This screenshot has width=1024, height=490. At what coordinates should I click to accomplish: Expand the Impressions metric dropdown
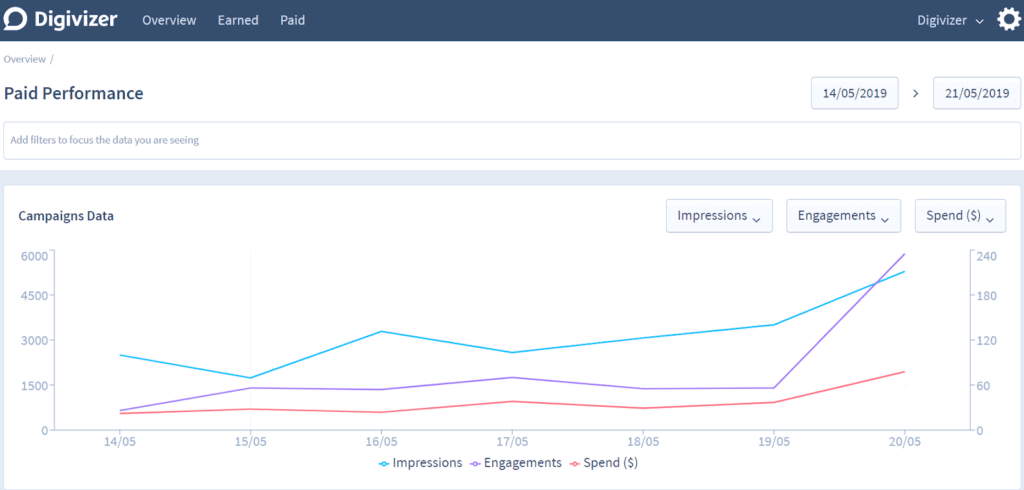click(718, 216)
